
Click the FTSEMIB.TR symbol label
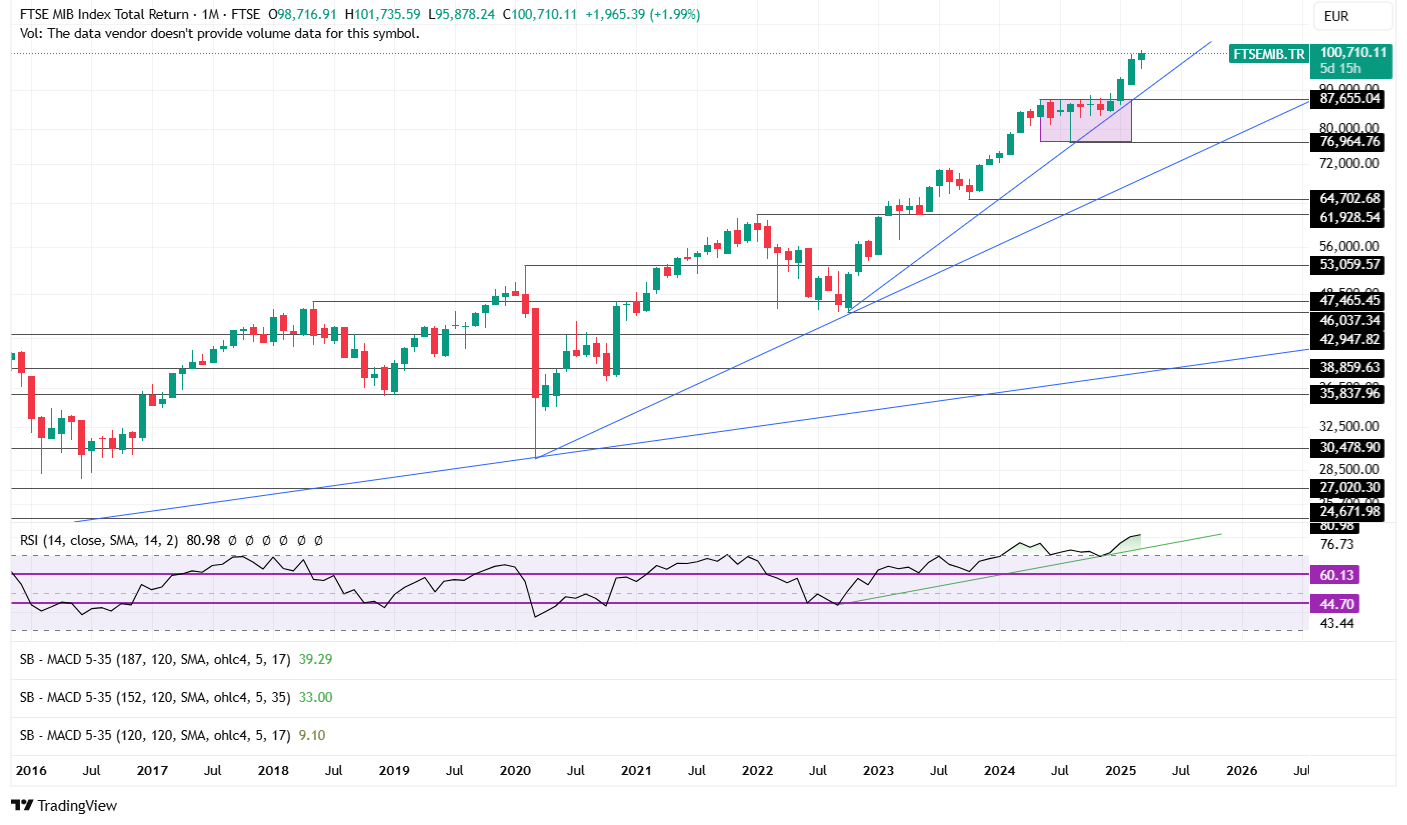point(1267,54)
